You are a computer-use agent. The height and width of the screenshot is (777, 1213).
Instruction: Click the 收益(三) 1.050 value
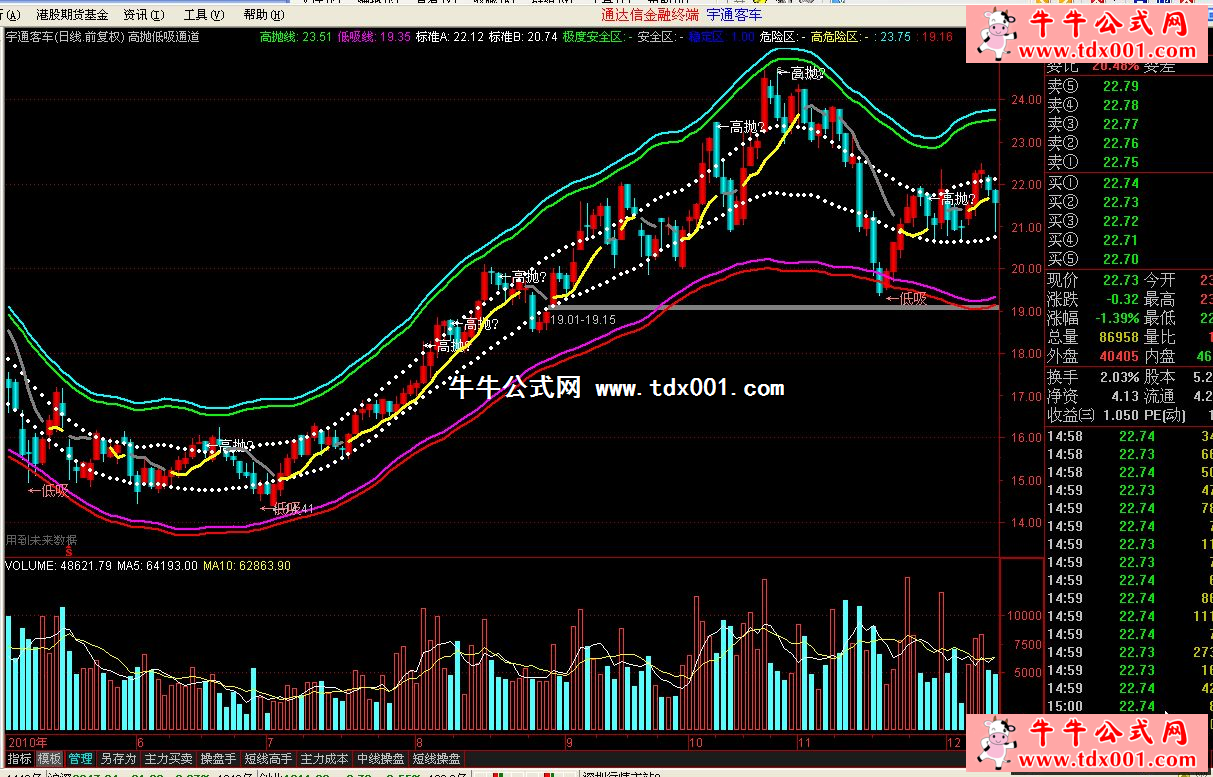click(x=1120, y=415)
